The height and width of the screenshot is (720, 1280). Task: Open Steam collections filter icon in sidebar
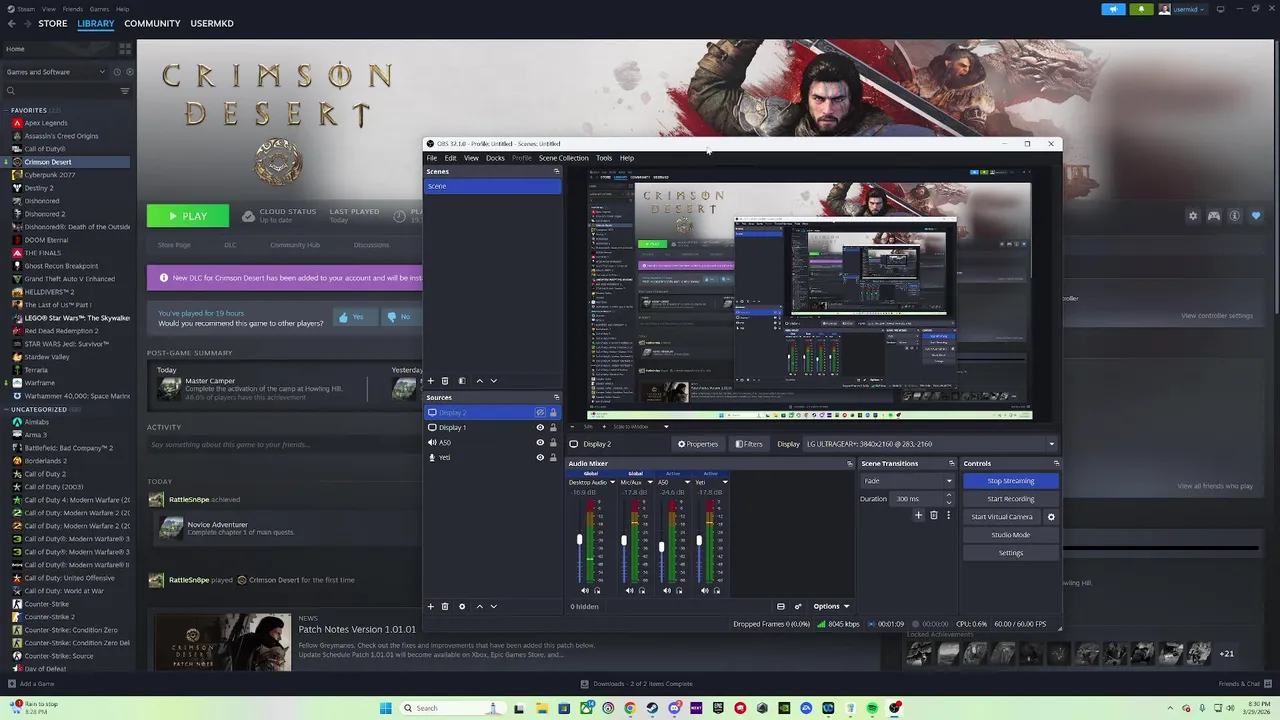(x=125, y=91)
